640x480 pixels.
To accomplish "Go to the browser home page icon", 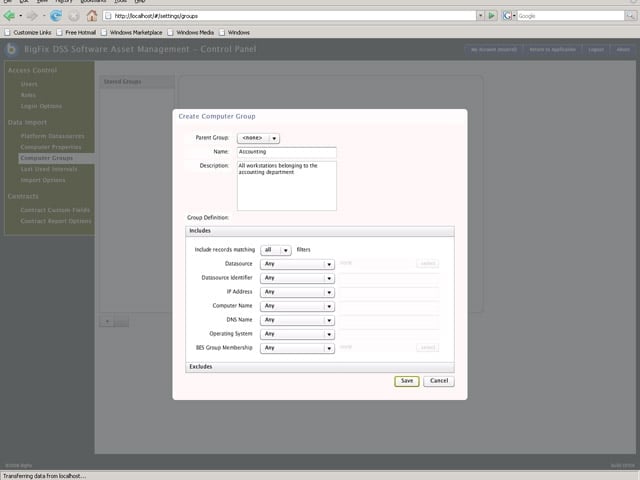I will (x=92, y=16).
